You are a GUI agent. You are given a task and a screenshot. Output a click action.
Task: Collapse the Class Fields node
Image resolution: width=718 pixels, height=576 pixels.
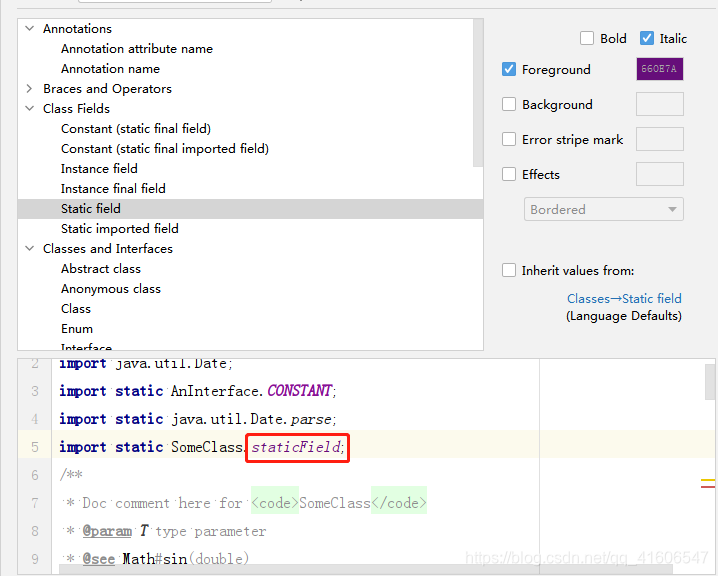tap(30, 109)
